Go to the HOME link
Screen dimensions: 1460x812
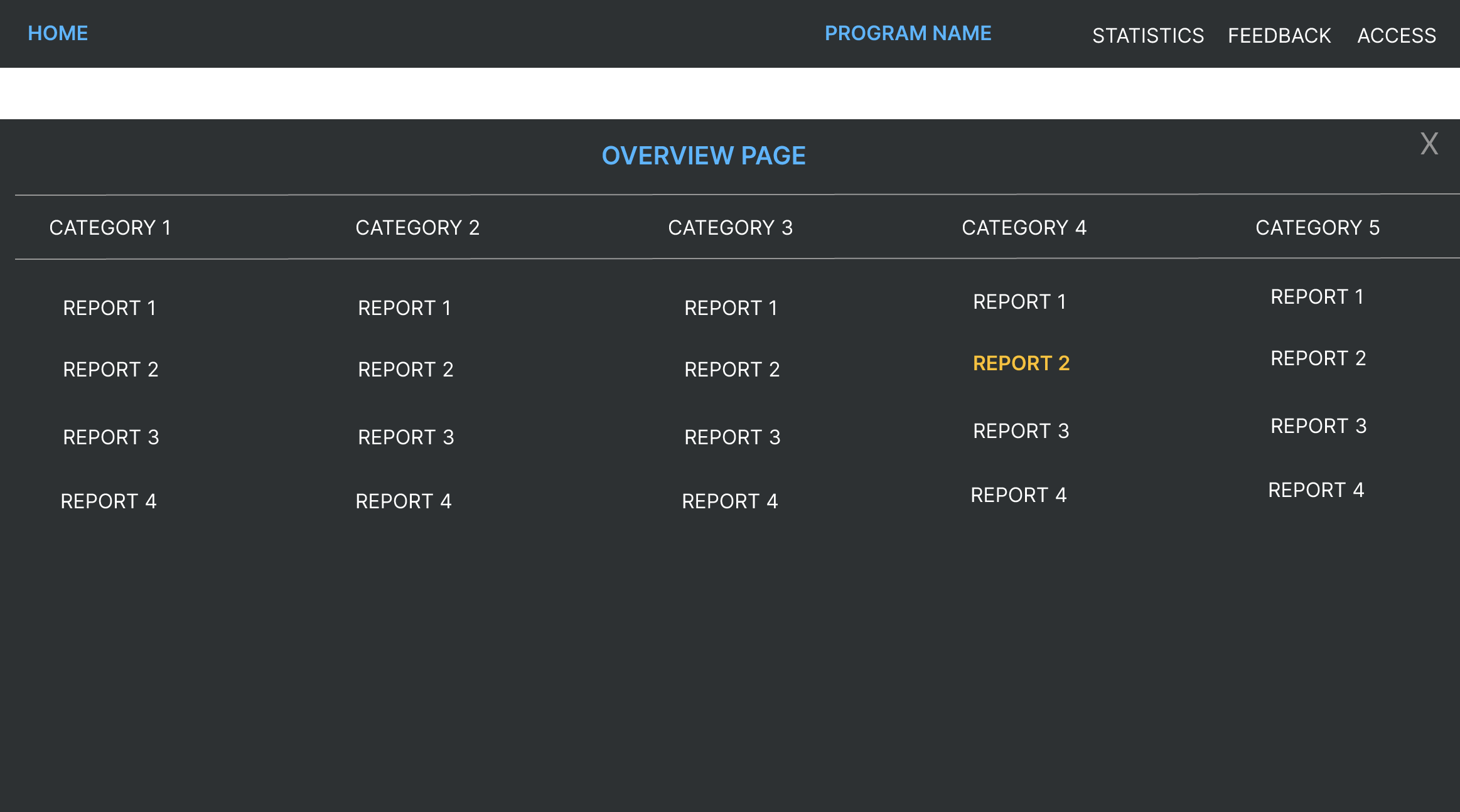pyautogui.click(x=58, y=33)
